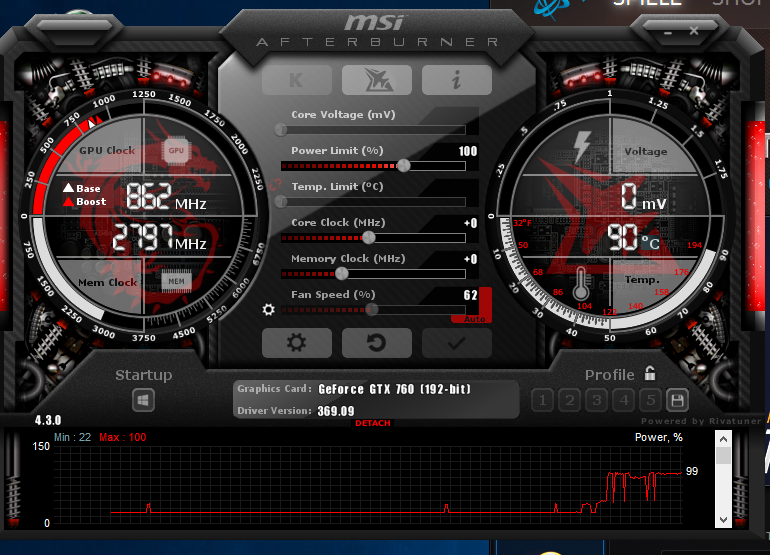The height and width of the screenshot is (555, 770).
Task: Open fan speed gear settings icon
Action: tap(269, 309)
